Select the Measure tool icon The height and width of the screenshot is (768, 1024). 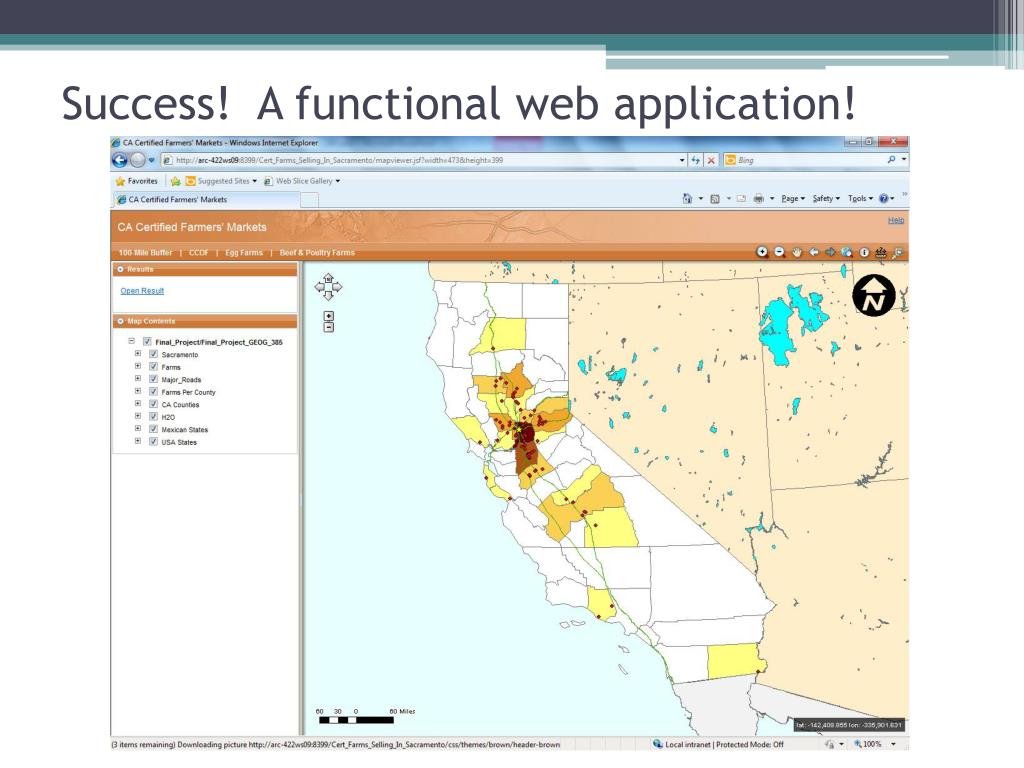(881, 252)
